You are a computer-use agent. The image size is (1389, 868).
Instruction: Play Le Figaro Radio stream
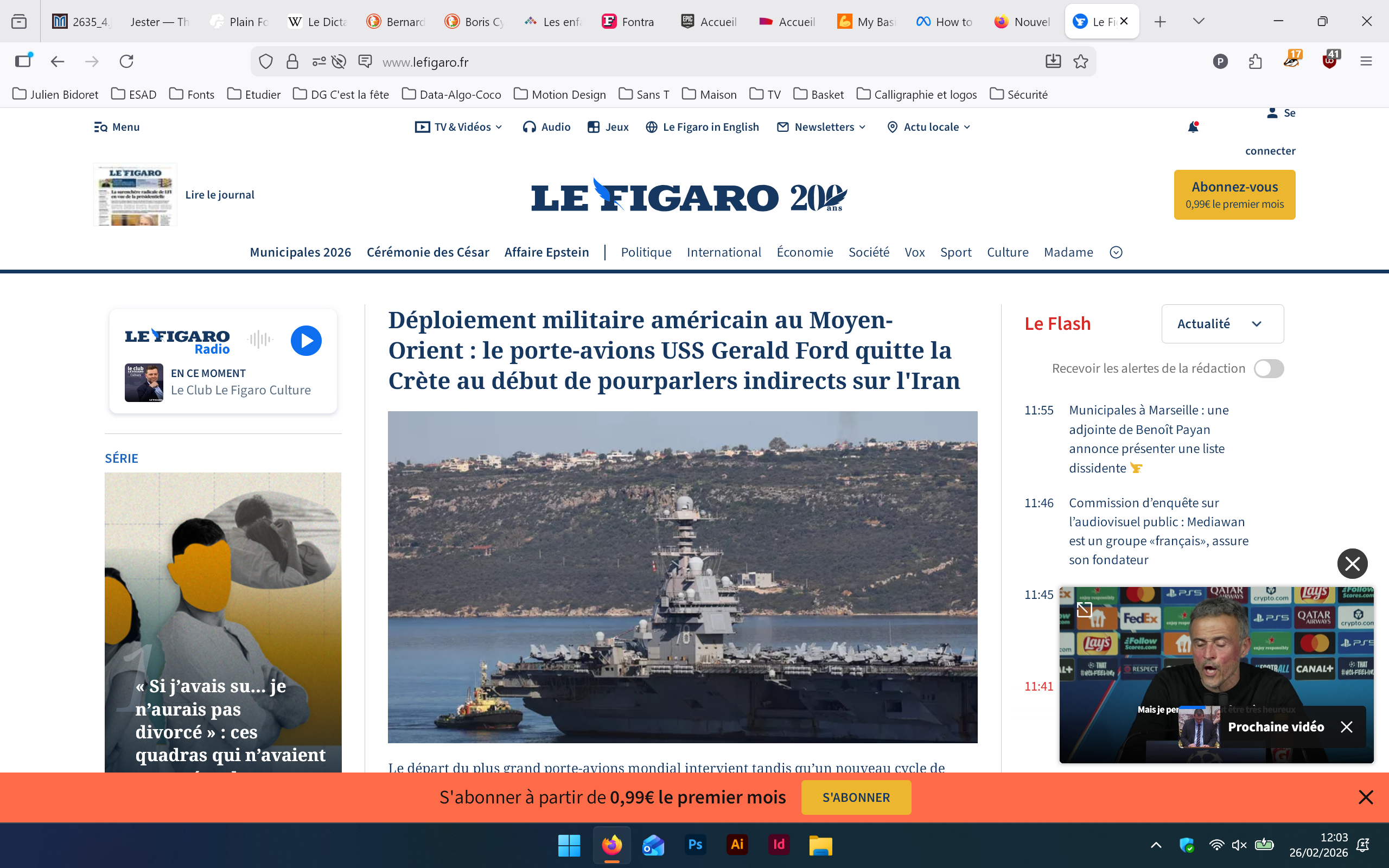coord(306,341)
